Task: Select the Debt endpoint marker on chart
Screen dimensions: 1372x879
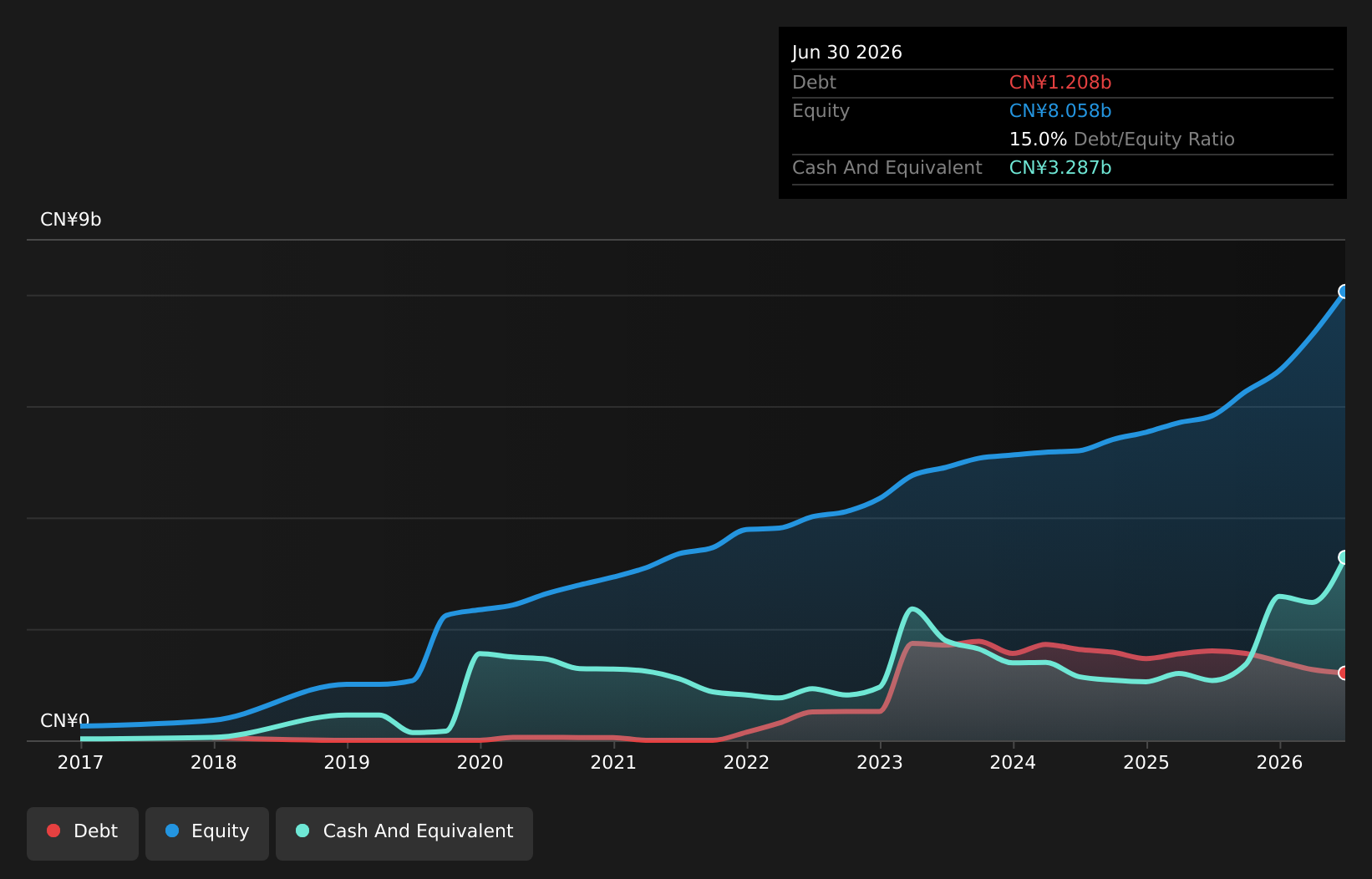Action: pyautogui.click(x=1344, y=673)
